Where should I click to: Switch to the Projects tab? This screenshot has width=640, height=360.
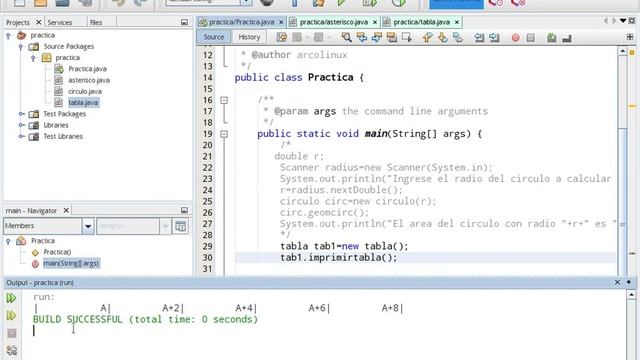(x=18, y=22)
